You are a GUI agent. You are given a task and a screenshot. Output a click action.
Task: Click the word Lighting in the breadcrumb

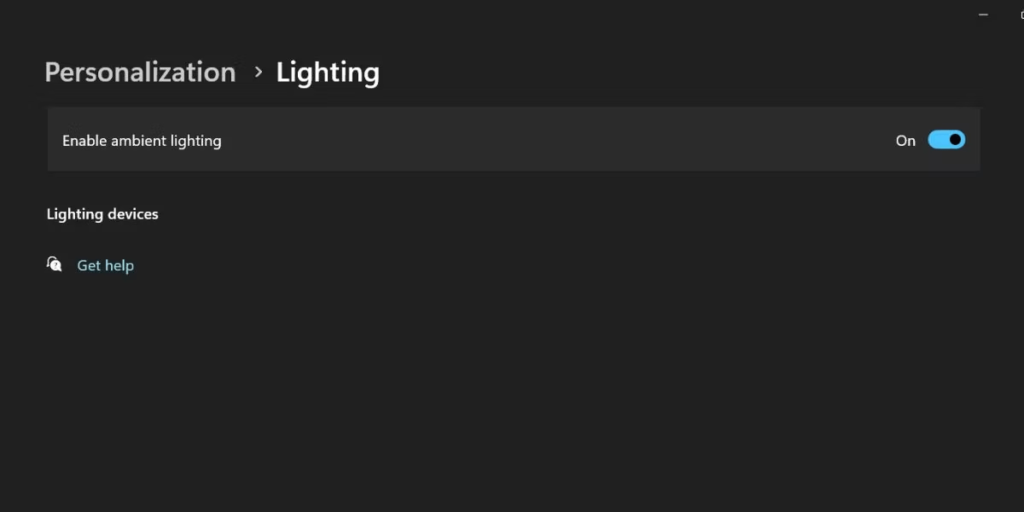(327, 72)
